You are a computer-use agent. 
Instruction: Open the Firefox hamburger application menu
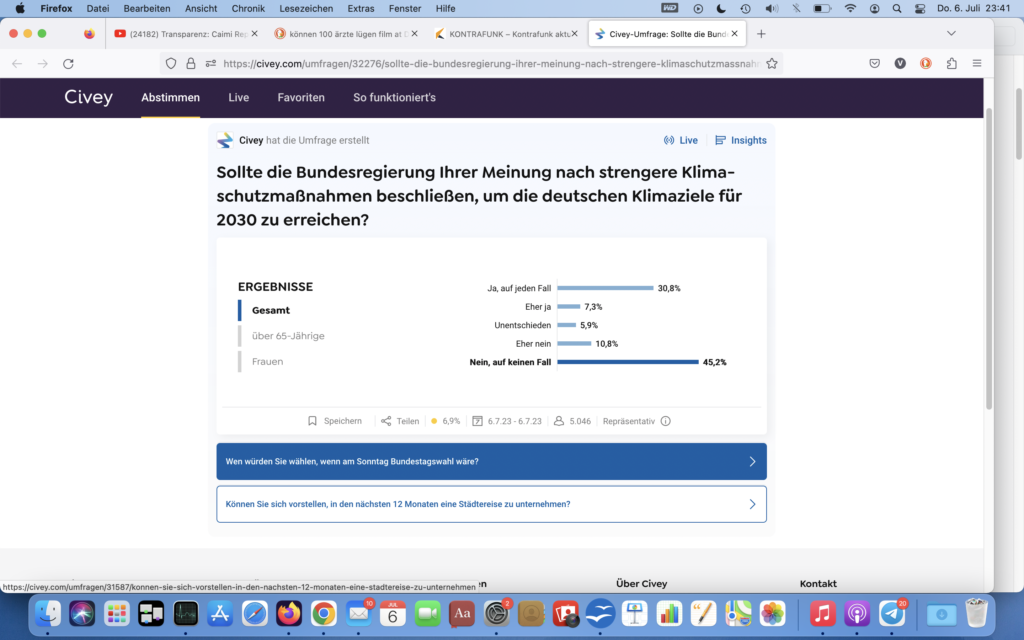pyautogui.click(x=977, y=63)
